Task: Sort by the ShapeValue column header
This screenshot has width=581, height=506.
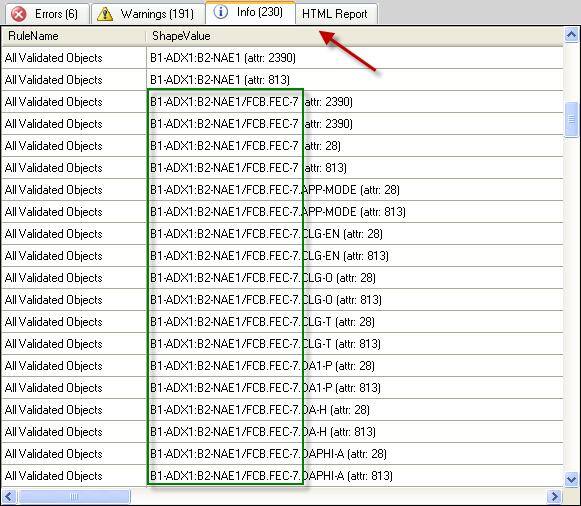Action: click(355, 36)
